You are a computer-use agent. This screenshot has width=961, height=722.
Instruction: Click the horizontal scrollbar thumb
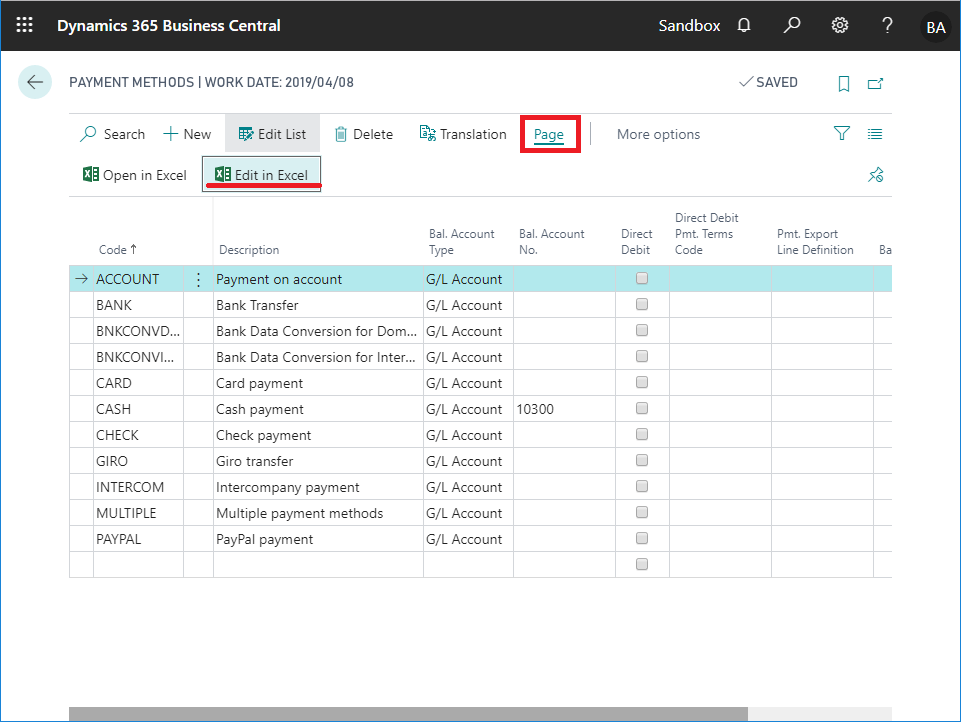(408, 713)
